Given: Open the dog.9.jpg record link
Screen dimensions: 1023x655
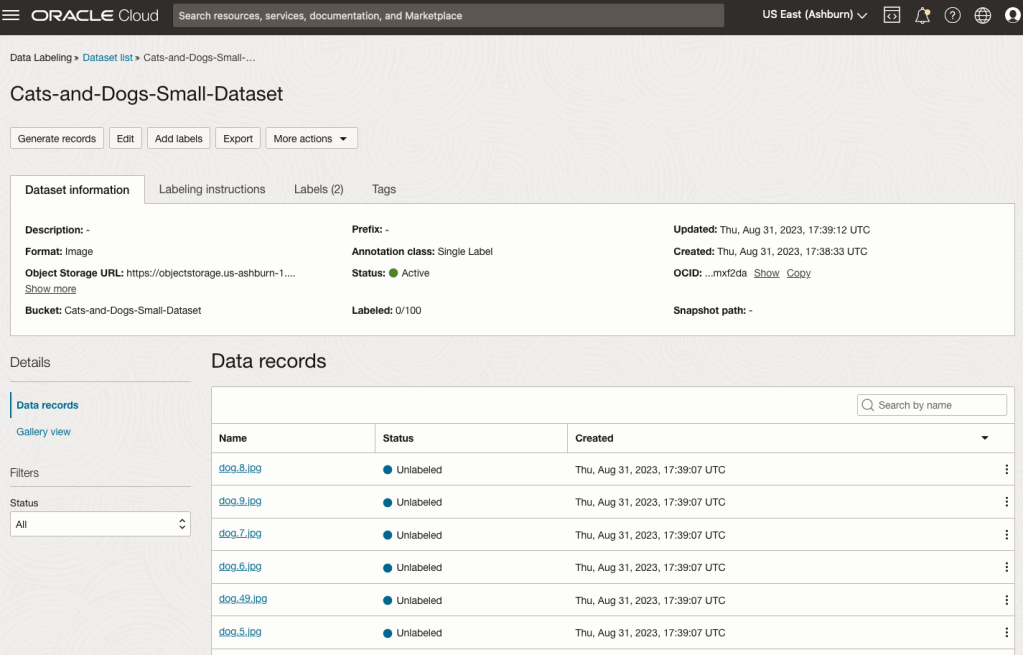Looking at the screenshot, I should click(240, 501).
